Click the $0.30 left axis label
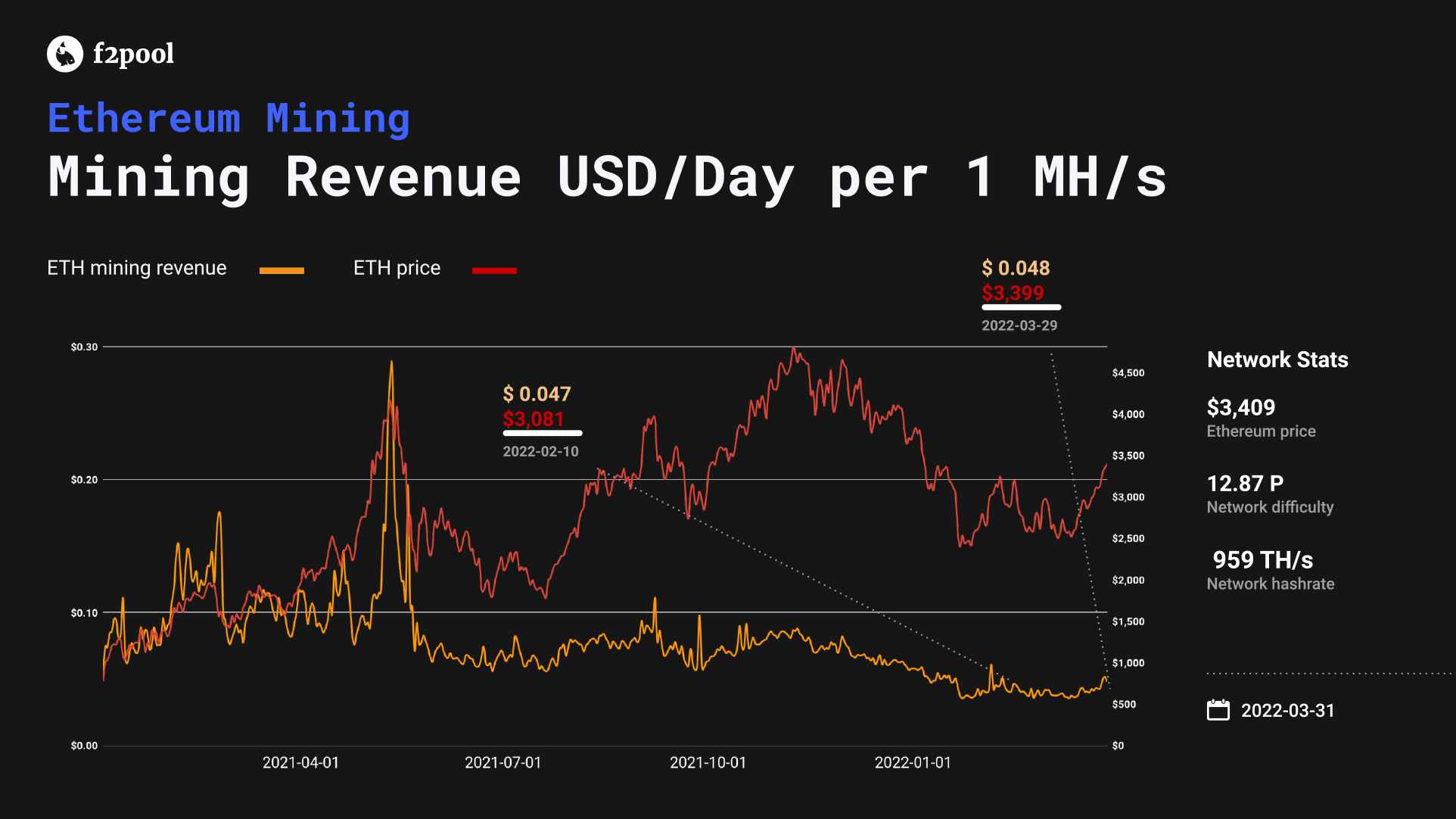1456x819 pixels. (84, 347)
